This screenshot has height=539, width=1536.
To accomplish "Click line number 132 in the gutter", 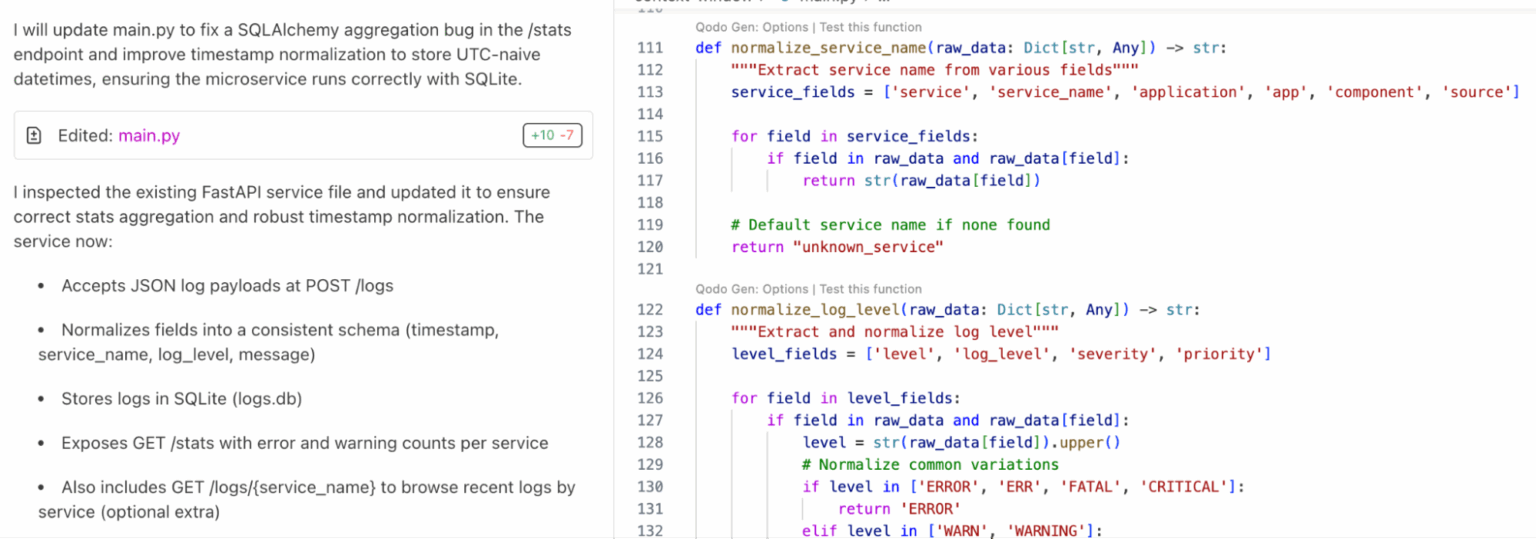I will [x=649, y=531].
